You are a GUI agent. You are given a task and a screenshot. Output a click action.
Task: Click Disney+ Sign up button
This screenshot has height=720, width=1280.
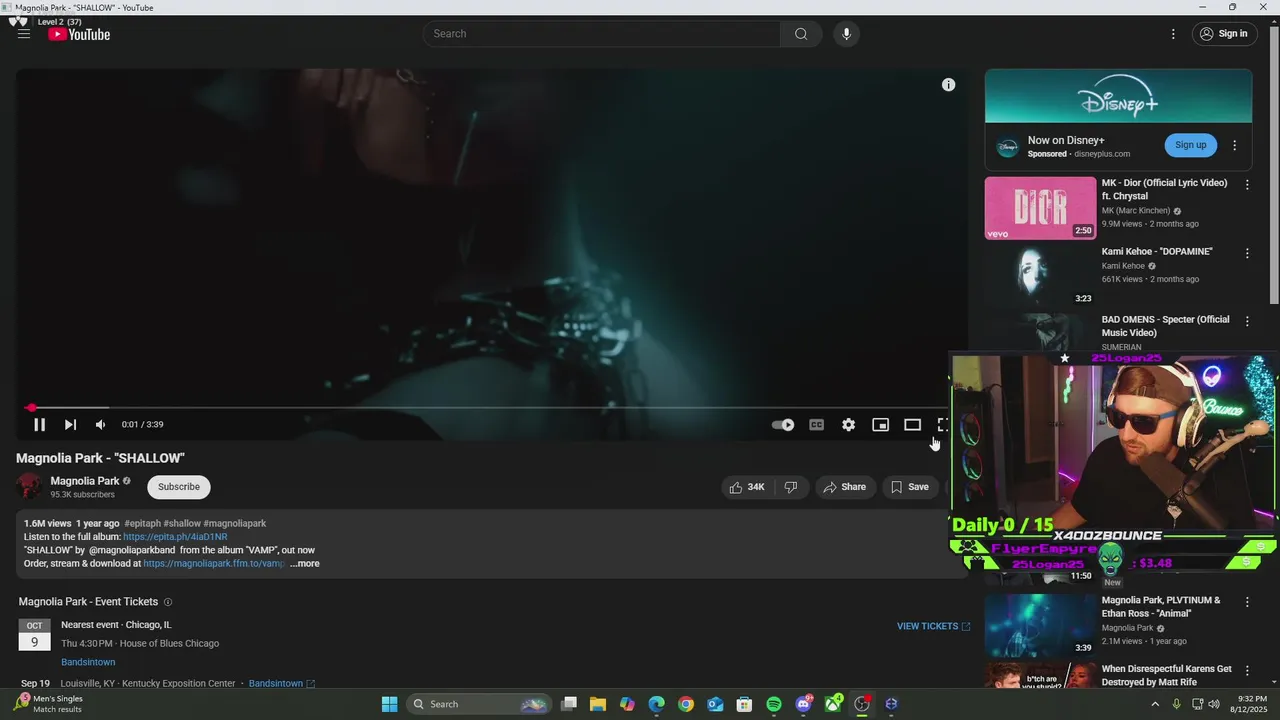point(1190,145)
